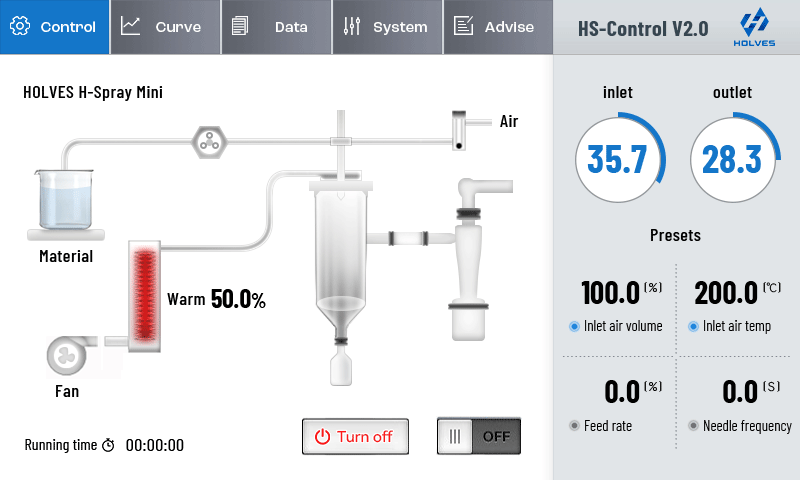The image size is (800, 480).
Task: Click the HOLVES logo
Action: pyautogui.click(x=754, y=26)
